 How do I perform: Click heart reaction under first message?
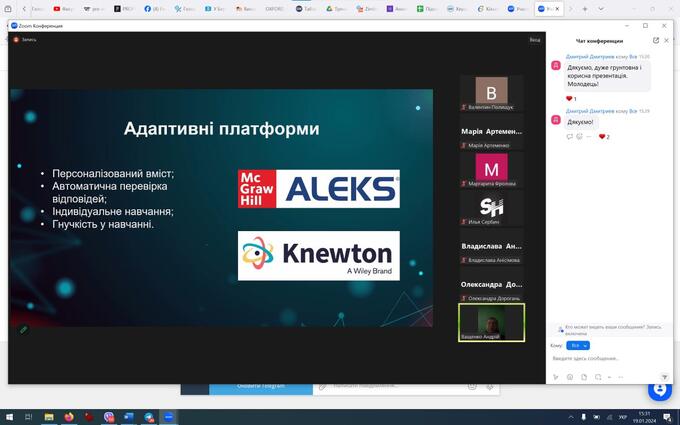tap(571, 99)
